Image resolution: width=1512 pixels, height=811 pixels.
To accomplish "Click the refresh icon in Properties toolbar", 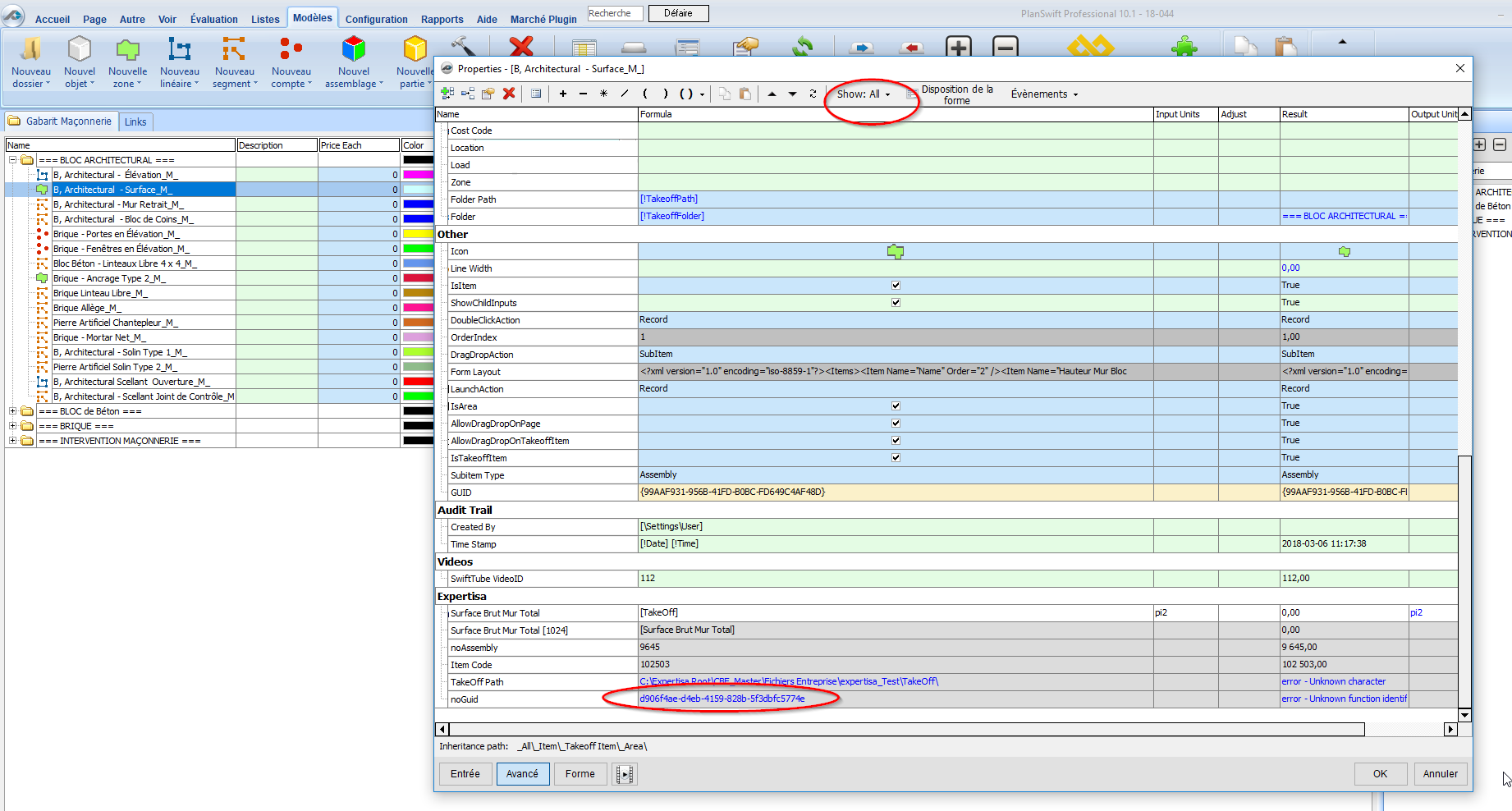I will click(813, 94).
